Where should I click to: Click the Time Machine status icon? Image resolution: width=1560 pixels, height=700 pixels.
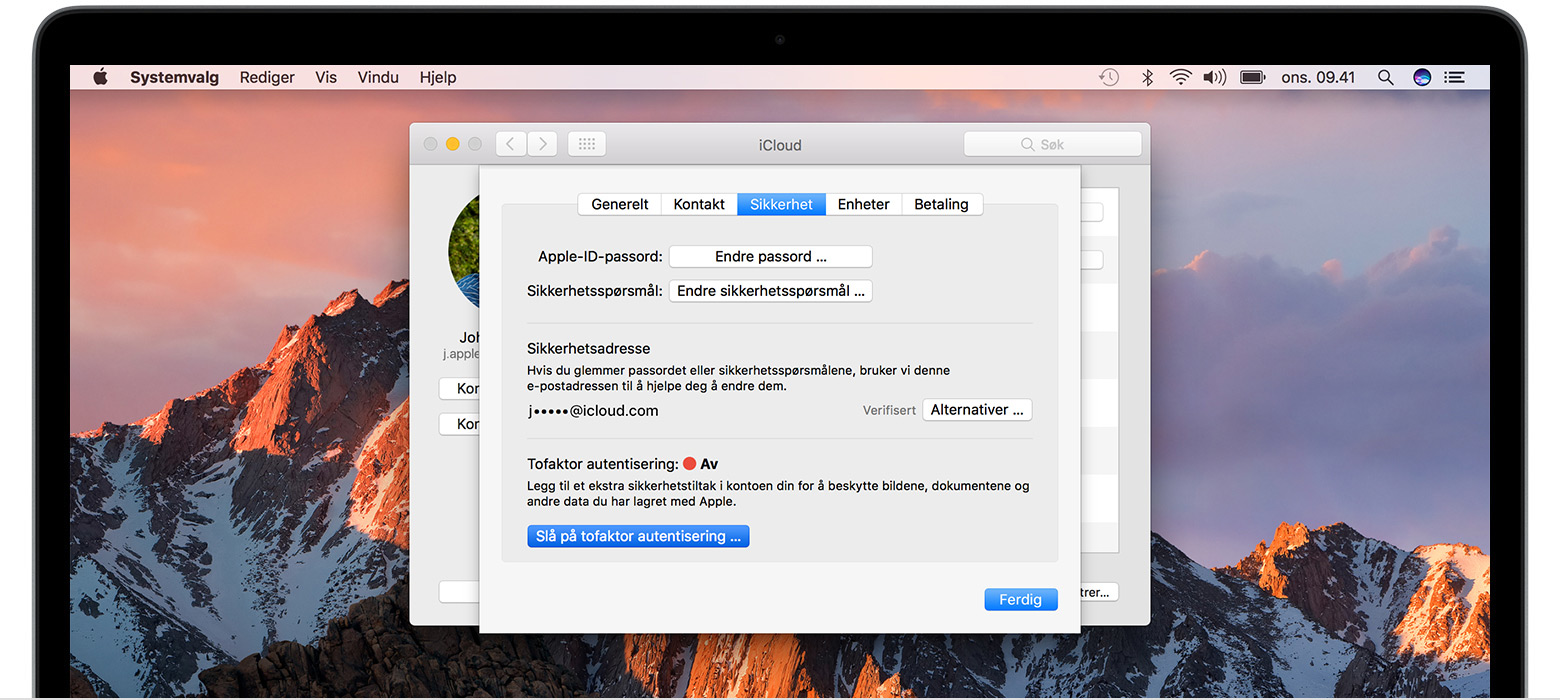tap(1109, 77)
